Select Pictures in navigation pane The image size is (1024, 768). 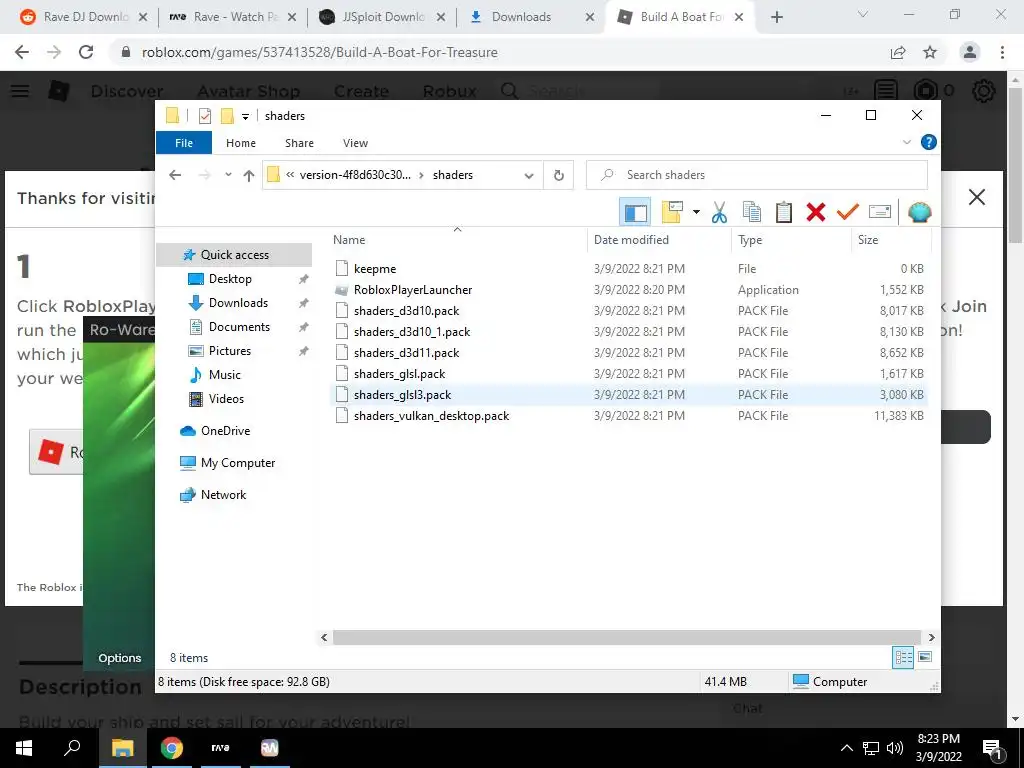click(229, 351)
